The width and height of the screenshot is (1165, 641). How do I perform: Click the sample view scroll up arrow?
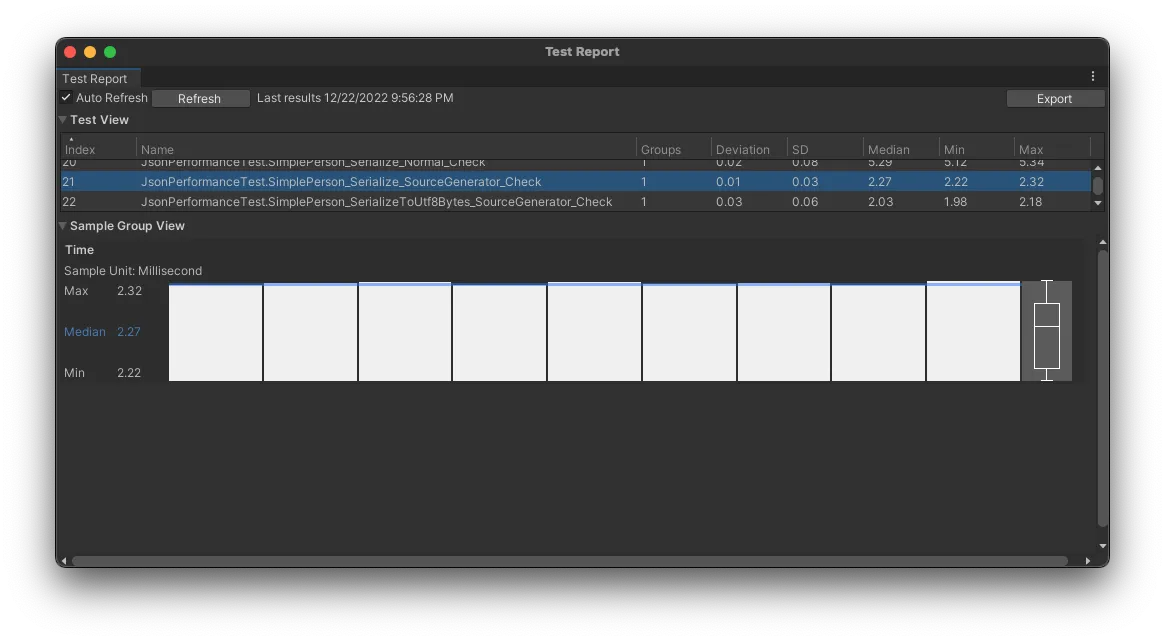pos(1103,242)
